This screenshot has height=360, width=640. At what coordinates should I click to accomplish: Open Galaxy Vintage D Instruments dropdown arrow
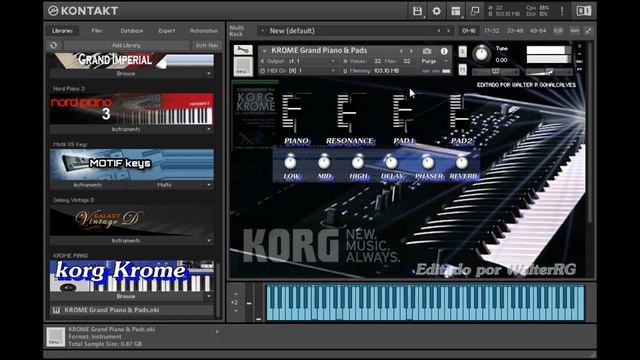[x=209, y=241]
